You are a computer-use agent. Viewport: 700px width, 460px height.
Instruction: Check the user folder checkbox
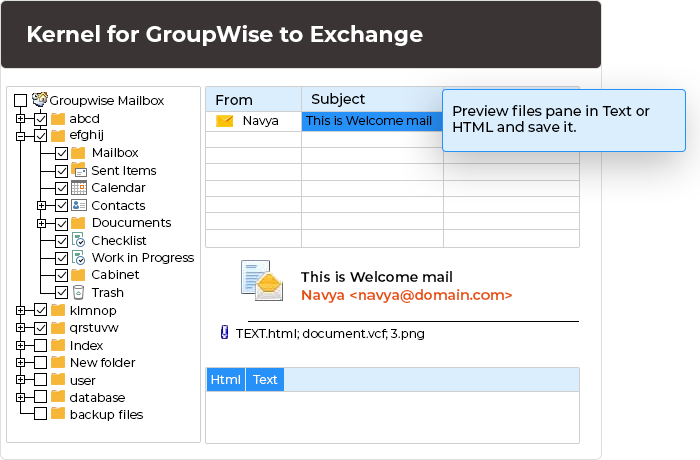click(41, 380)
